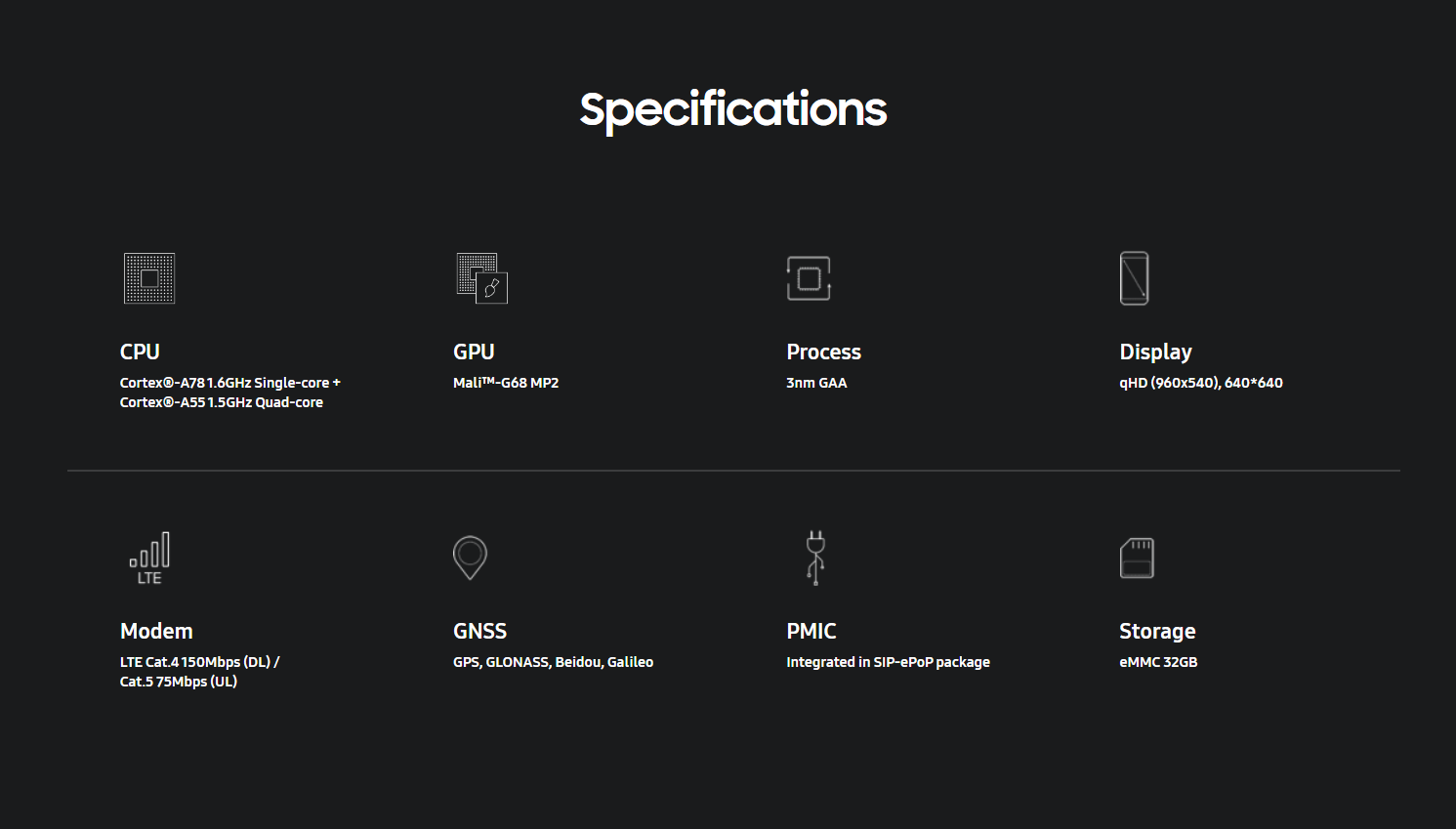
Task: Click the qHD (960x540) display text
Action: (x=1168, y=383)
